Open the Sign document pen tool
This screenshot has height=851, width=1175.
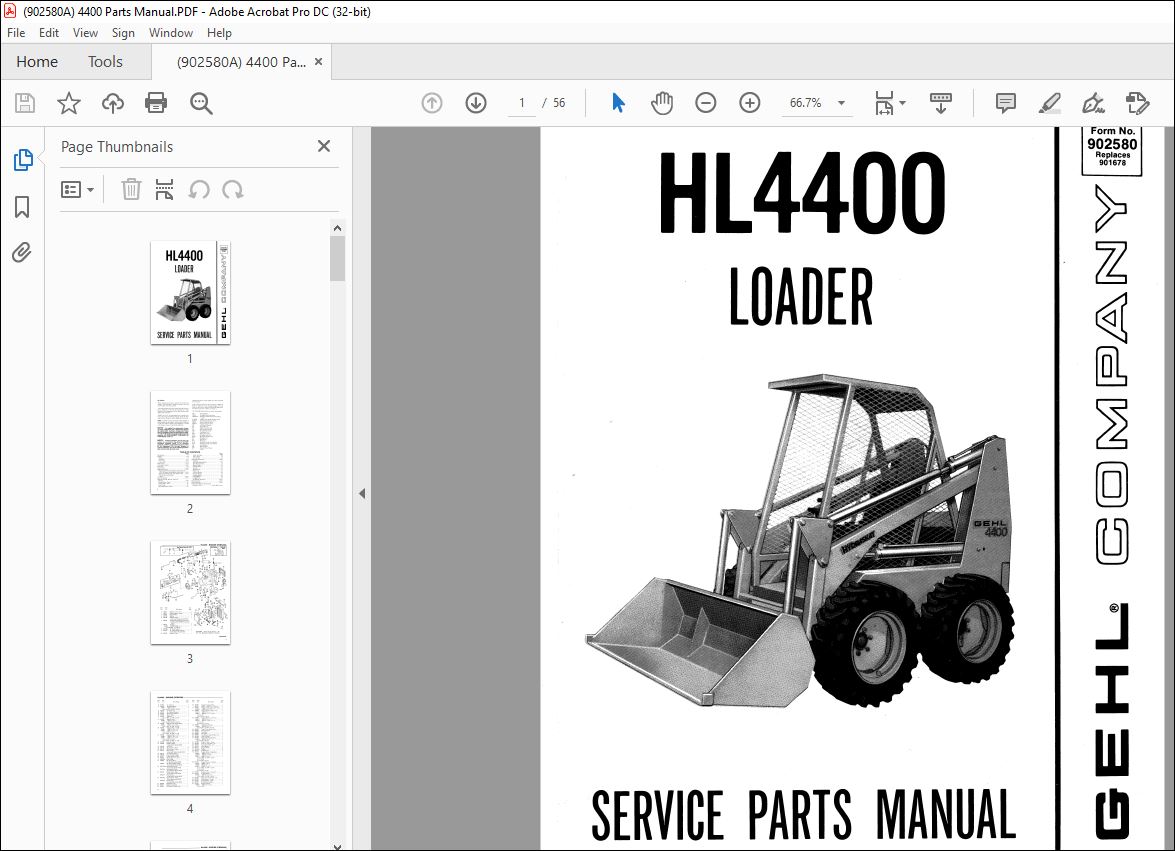point(1093,103)
